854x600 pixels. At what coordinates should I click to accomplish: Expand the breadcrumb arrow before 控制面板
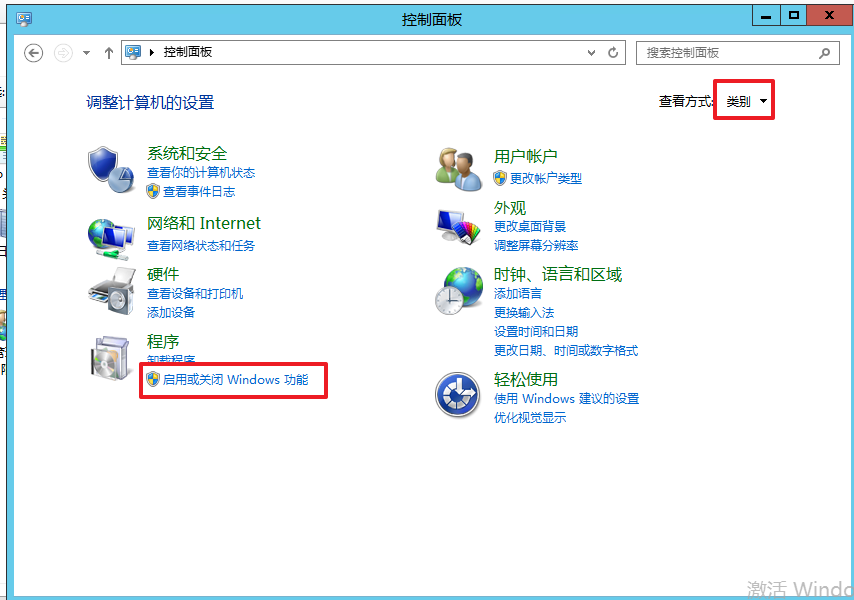click(x=152, y=52)
